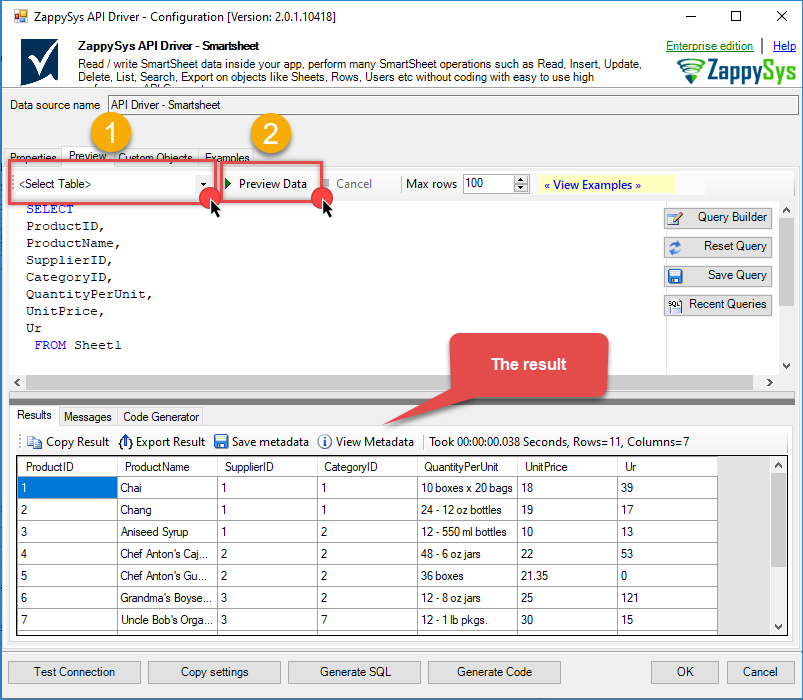Click the Generate Code button
803x700 pixels.
[x=494, y=672]
